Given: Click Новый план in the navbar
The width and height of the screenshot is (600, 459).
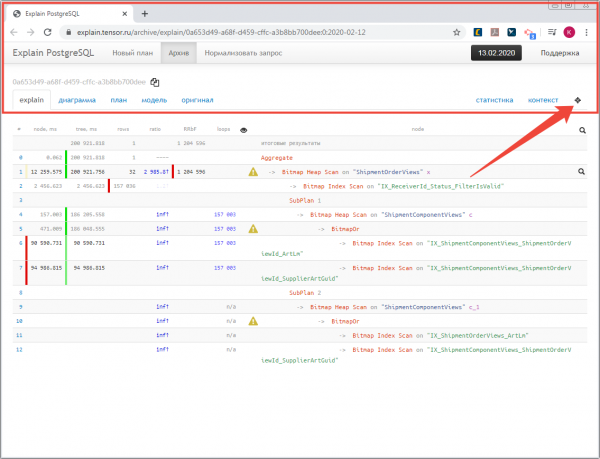Looking at the screenshot, I should point(133,53).
